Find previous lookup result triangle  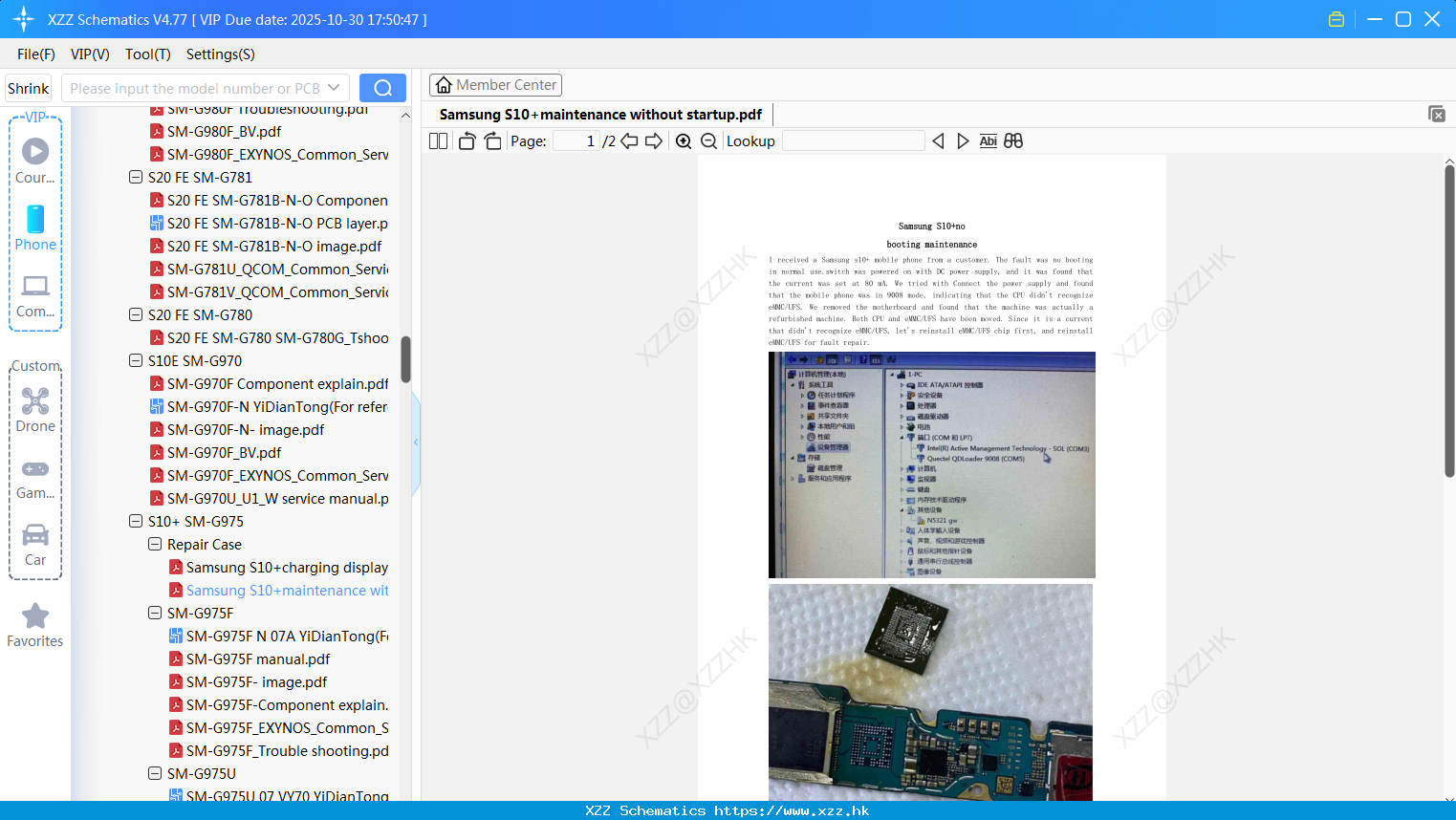pyautogui.click(x=938, y=140)
